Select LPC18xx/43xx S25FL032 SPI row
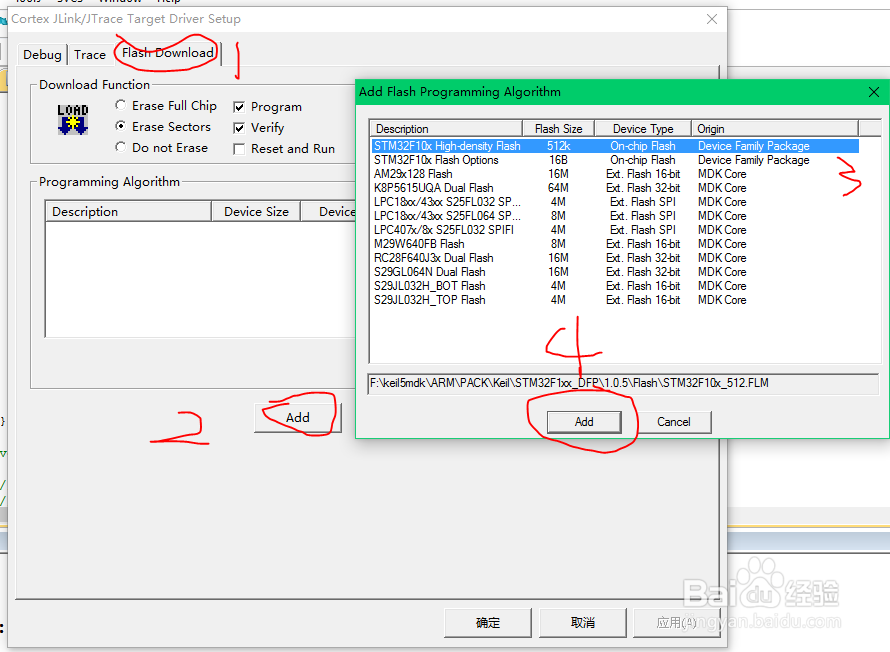 click(x=615, y=202)
